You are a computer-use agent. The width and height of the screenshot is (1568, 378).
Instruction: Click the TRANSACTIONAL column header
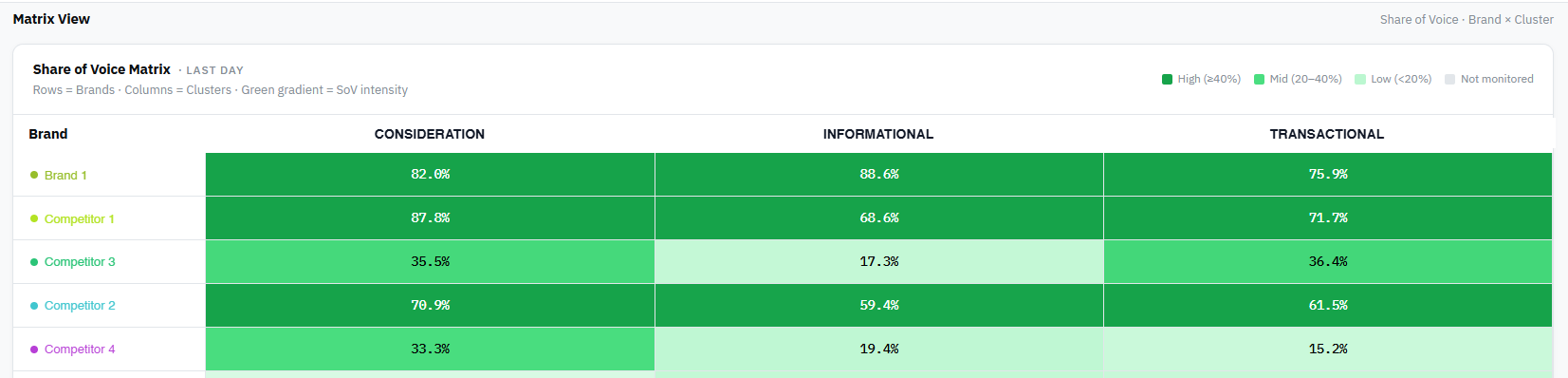tap(1327, 134)
